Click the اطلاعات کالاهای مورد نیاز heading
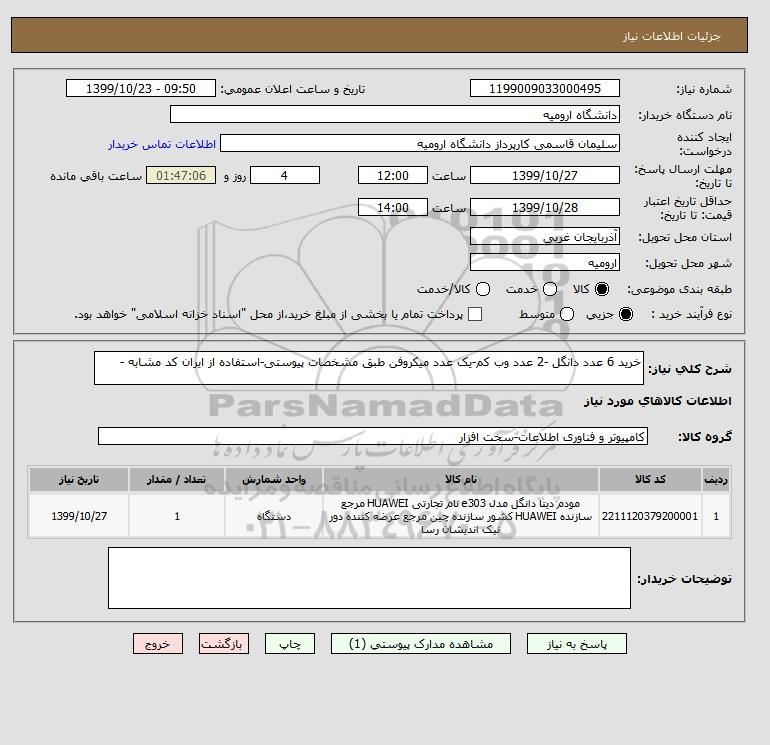 (x=658, y=401)
